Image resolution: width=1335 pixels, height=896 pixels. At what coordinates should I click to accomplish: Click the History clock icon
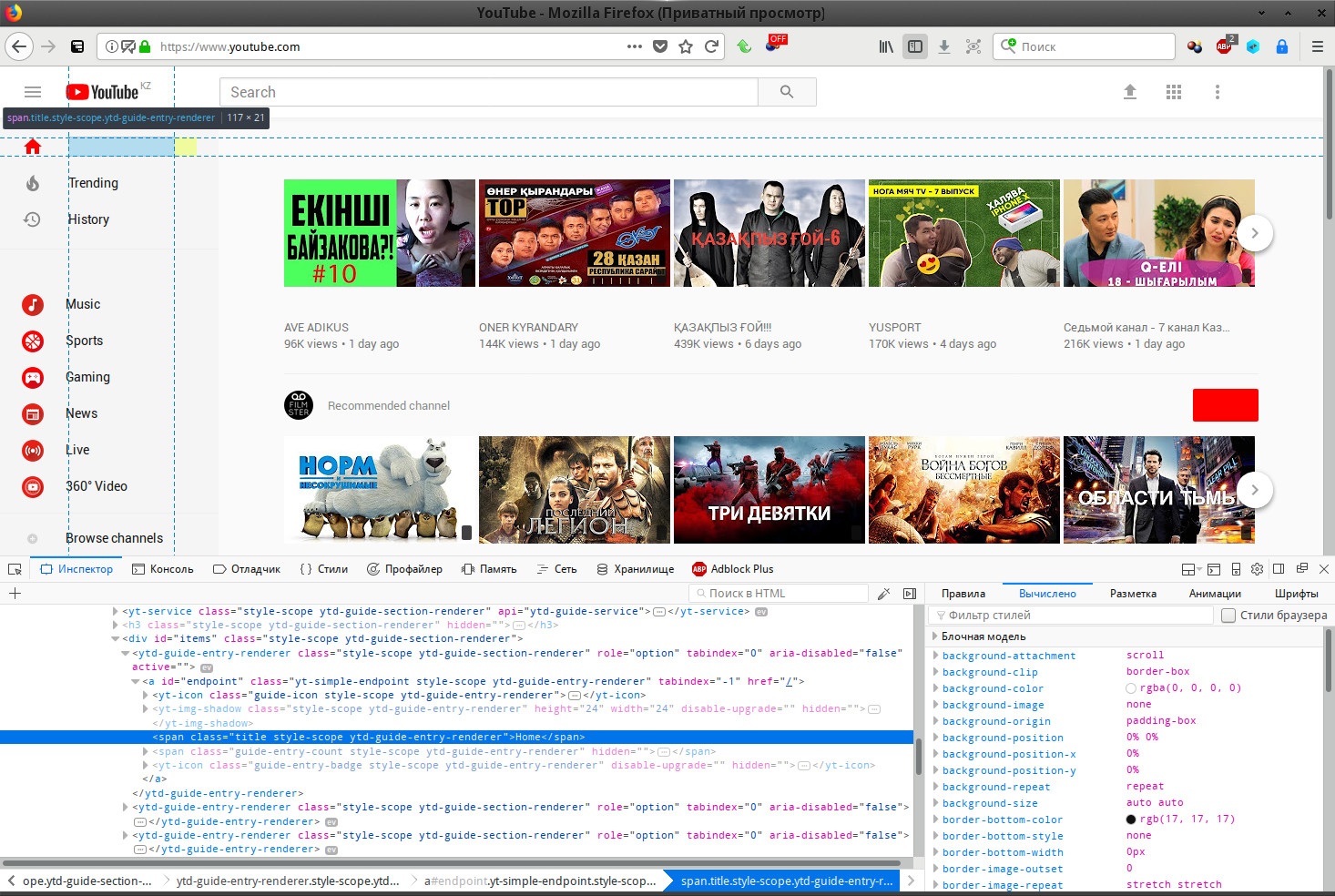[x=33, y=219]
